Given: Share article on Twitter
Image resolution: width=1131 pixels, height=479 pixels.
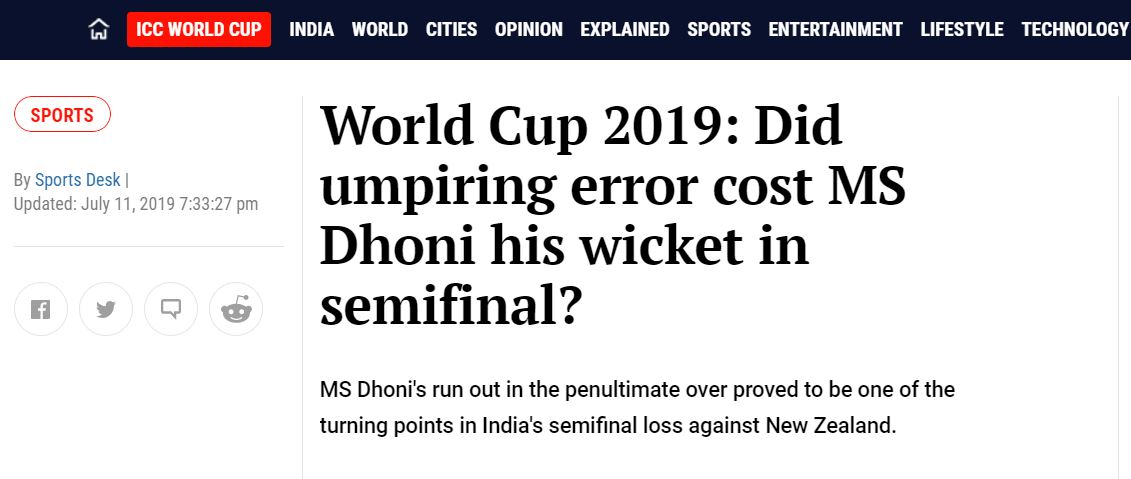Looking at the screenshot, I should tap(106, 309).
